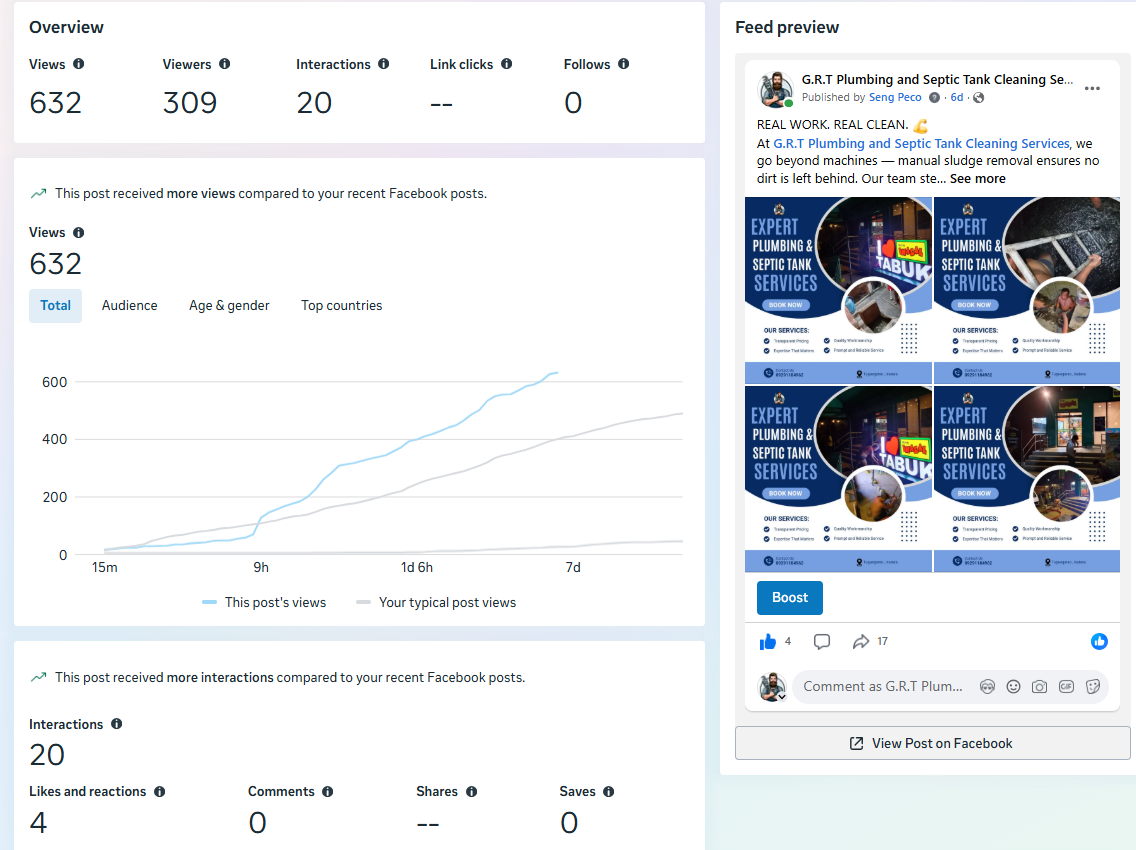
Task: Click the 309 Viewers value
Action: click(x=190, y=103)
